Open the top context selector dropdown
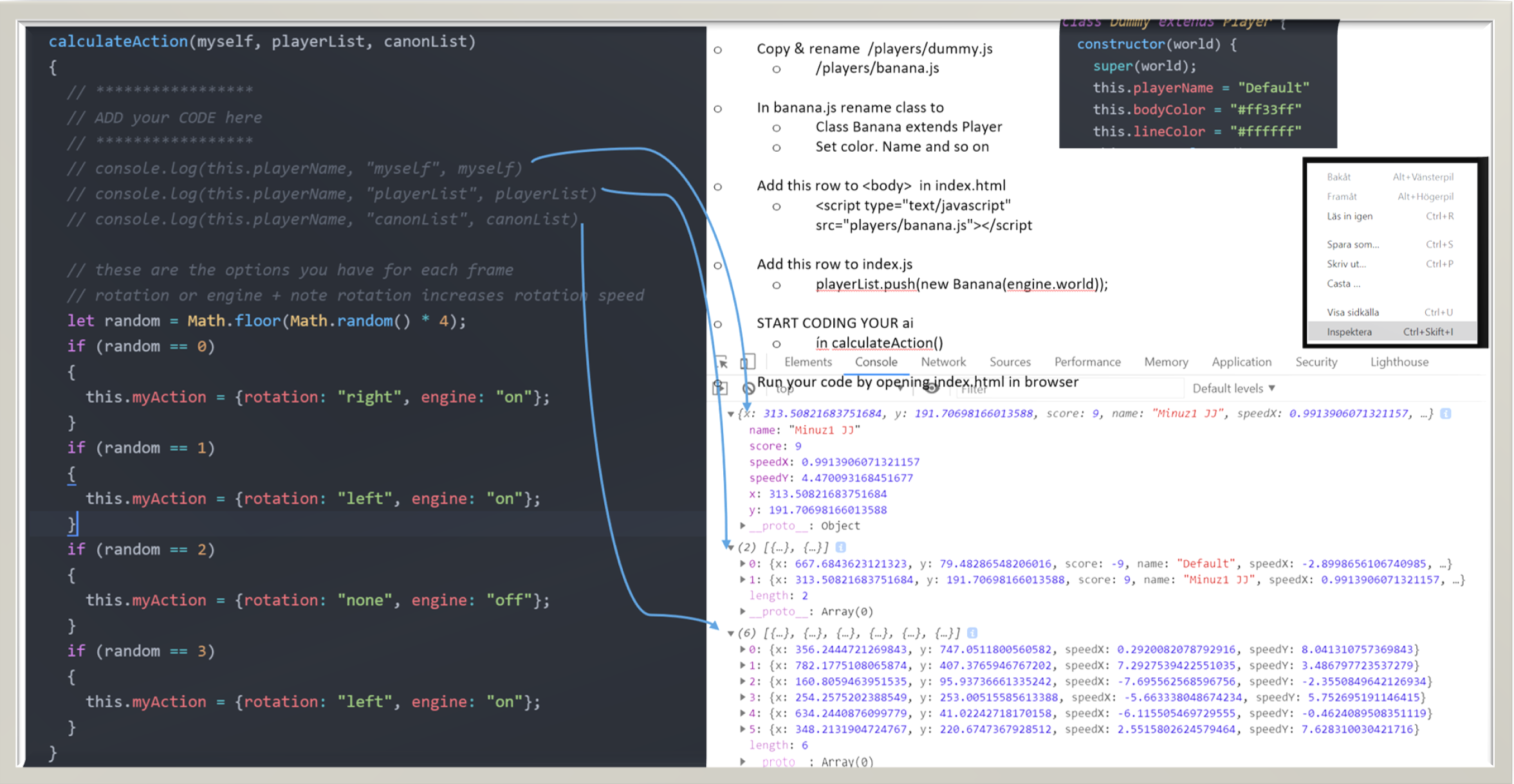This screenshot has height=784, width=1514. click(x=836, y=389)
